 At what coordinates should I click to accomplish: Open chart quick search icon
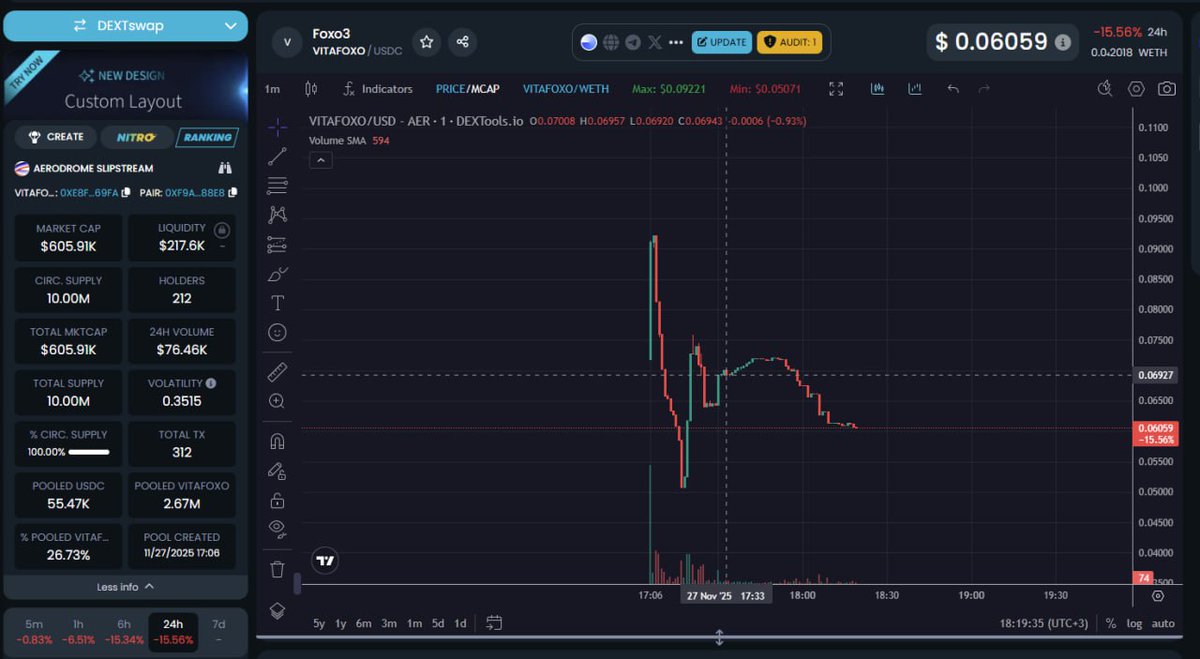[x=1105, y=89]
